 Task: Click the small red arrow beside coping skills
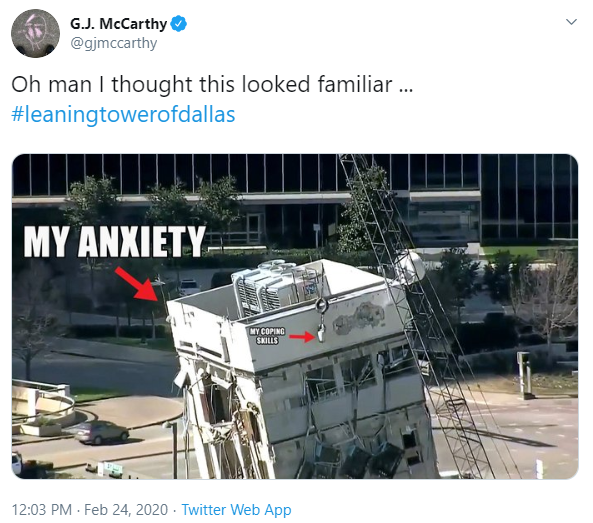pyautogui.click(x=302, y=336)
